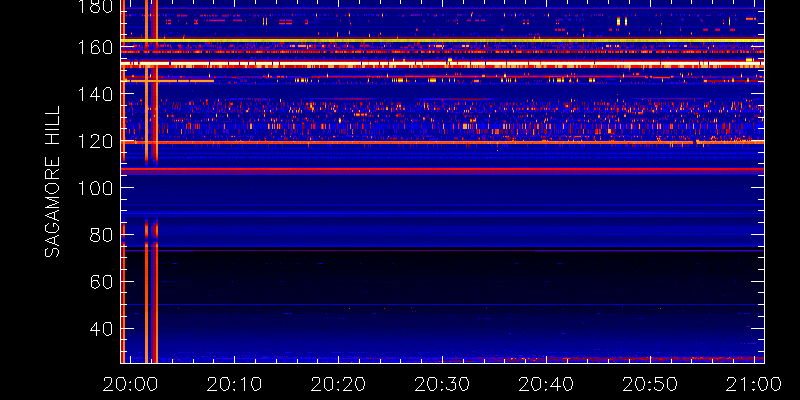The height and width of the screenshot is (400, 800).
Task: Click the 100 frequency axis label
Action: [95, 188]
